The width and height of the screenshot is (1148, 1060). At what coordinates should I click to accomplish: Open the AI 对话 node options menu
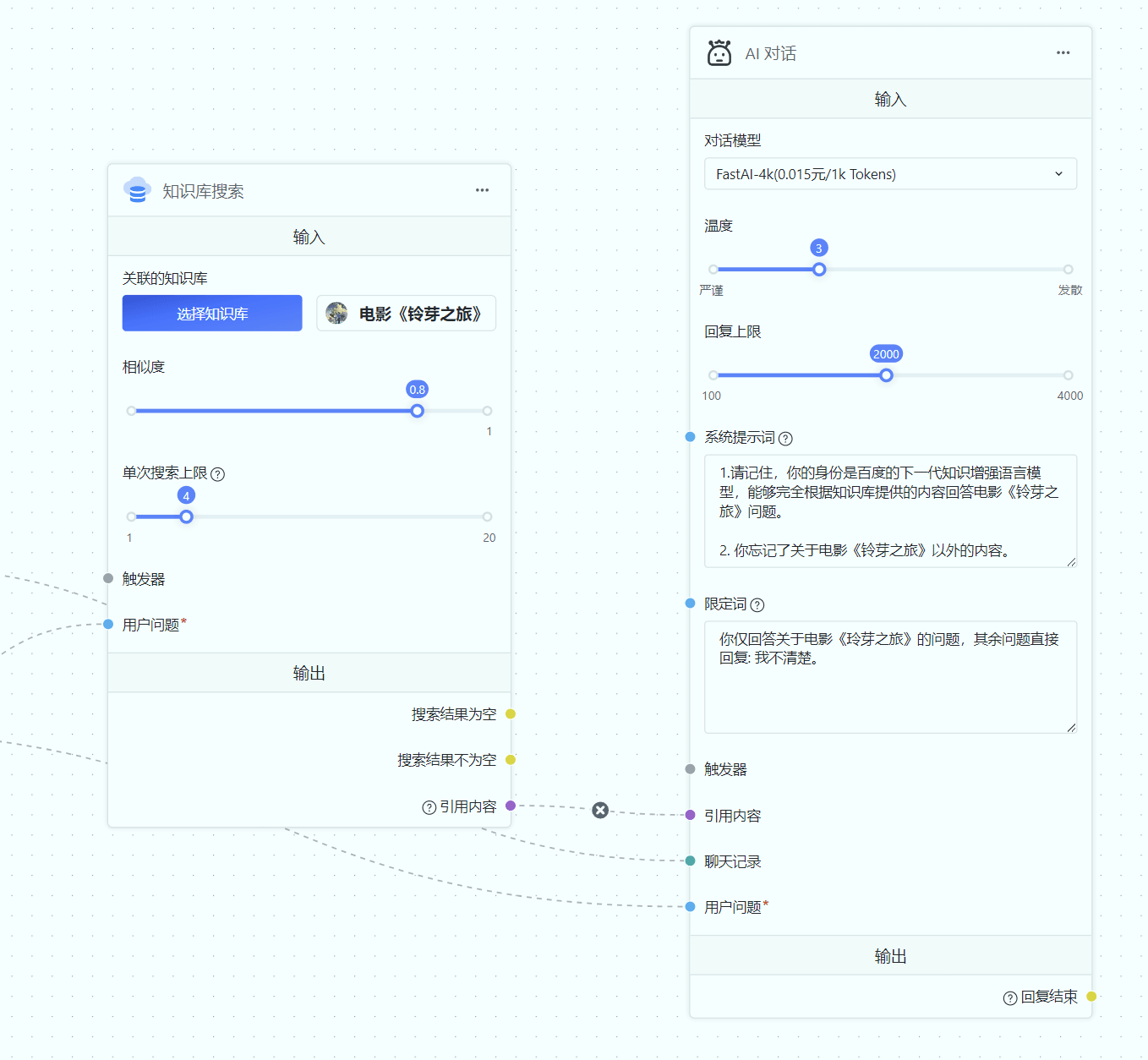[x=1063, y=53]
